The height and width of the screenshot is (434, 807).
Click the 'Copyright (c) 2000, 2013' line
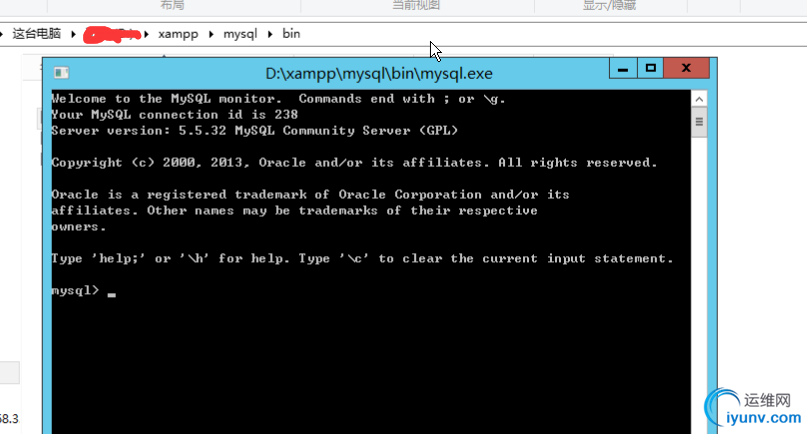355,163
